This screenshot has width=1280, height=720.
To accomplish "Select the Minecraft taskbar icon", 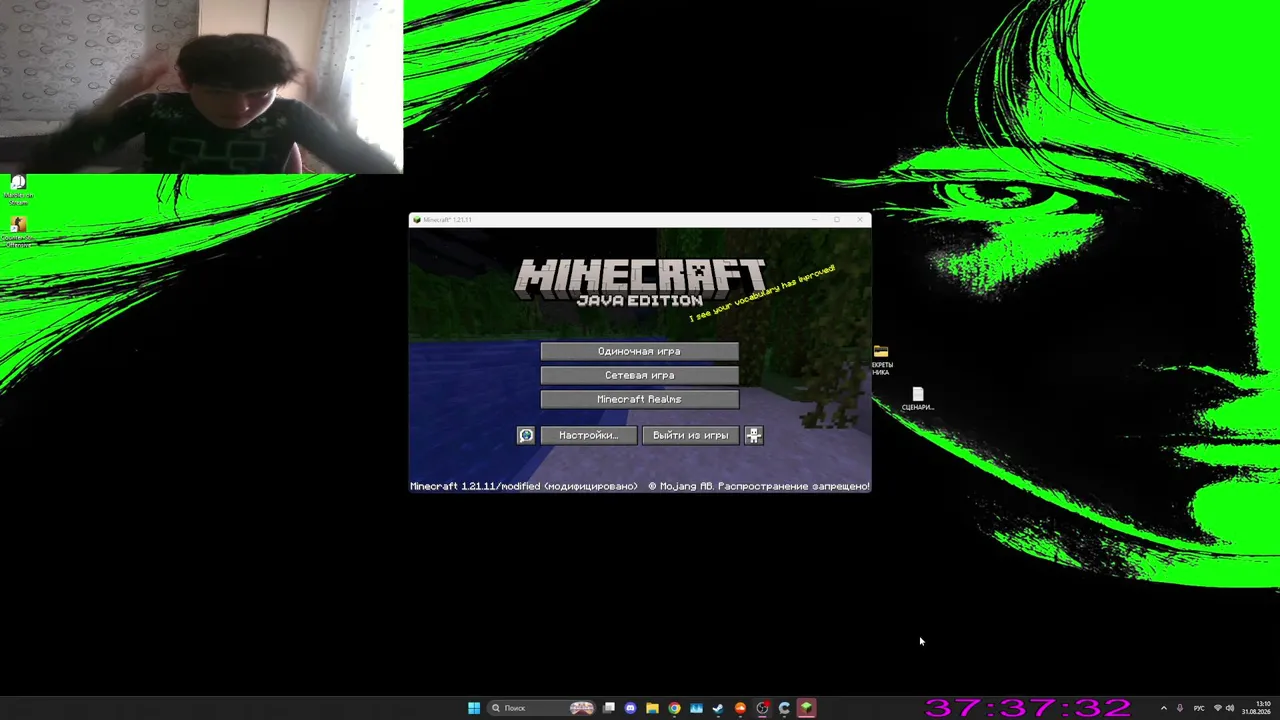I will point(806,708).
